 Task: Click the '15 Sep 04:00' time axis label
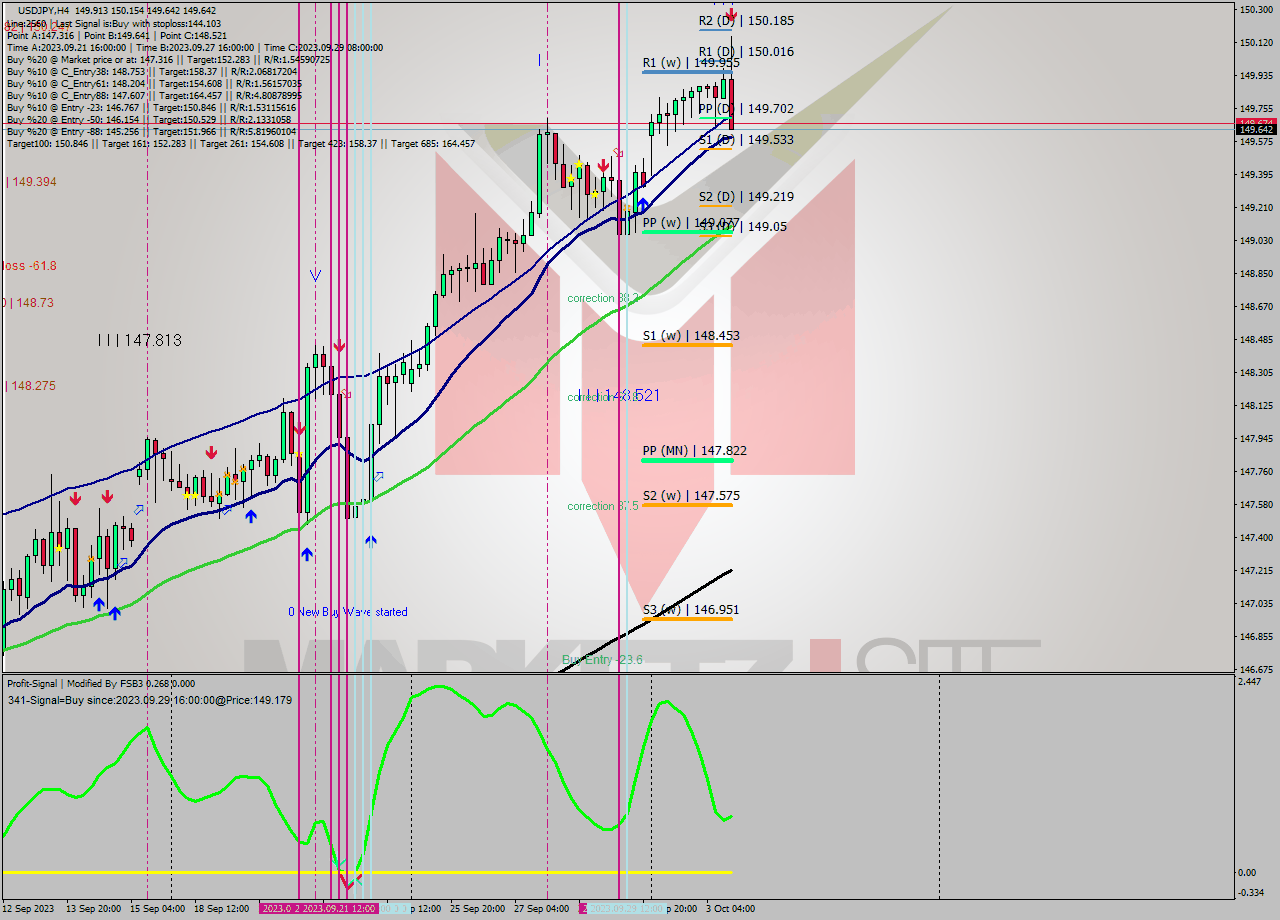156,909
